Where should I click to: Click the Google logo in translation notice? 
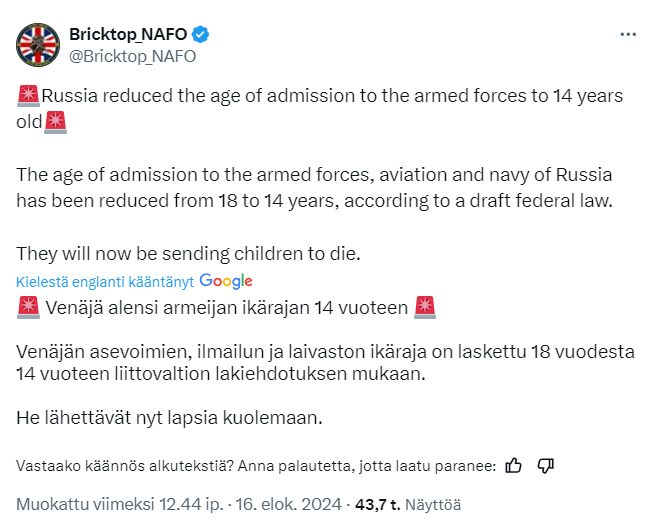(225, 281)
